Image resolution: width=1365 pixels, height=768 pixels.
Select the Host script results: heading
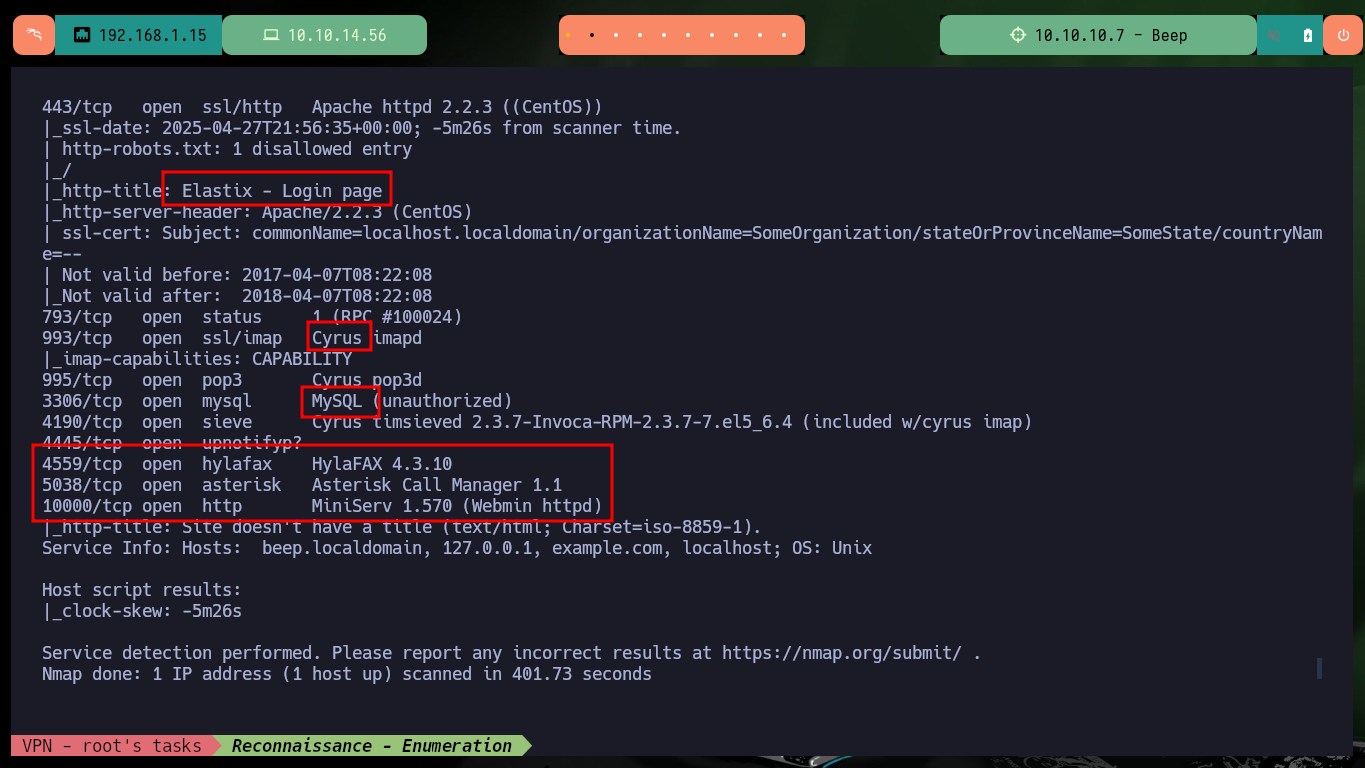(x=142, y=590)
